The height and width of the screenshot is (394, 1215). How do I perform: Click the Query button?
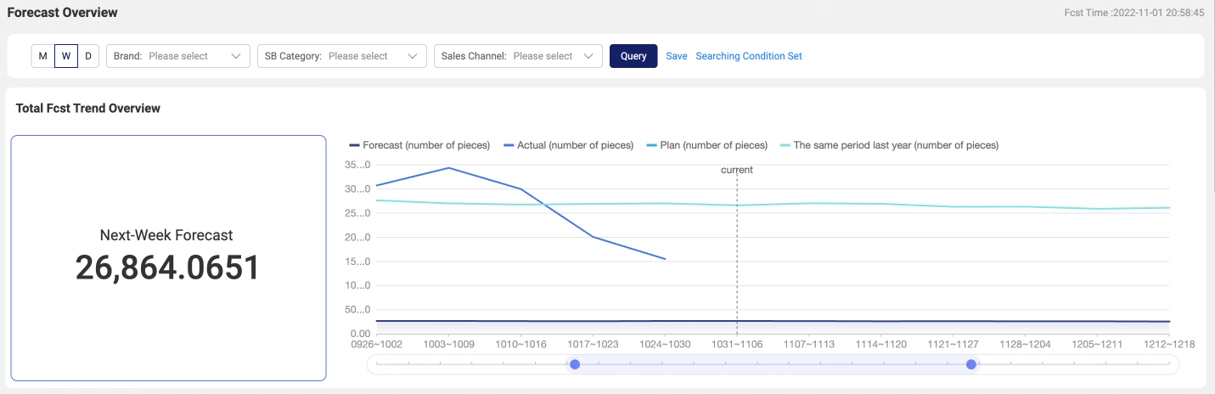633,56
